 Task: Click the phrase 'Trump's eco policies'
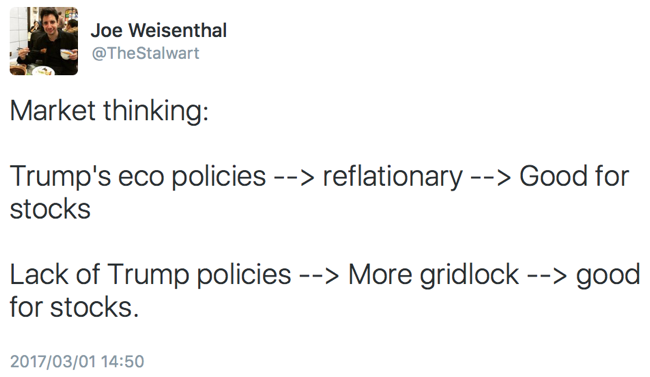point(138,177)
